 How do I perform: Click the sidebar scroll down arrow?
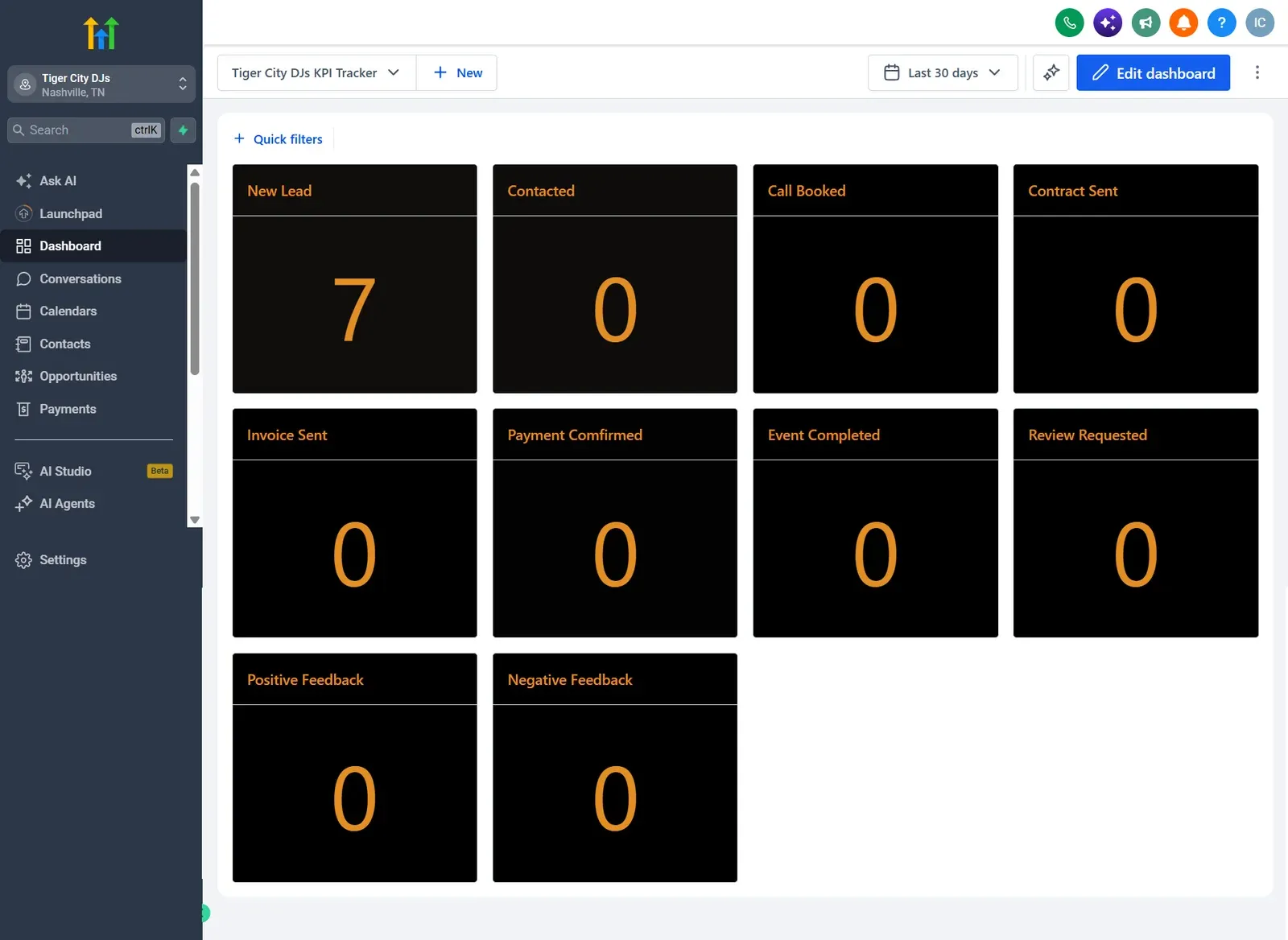[x=194, y=520]
